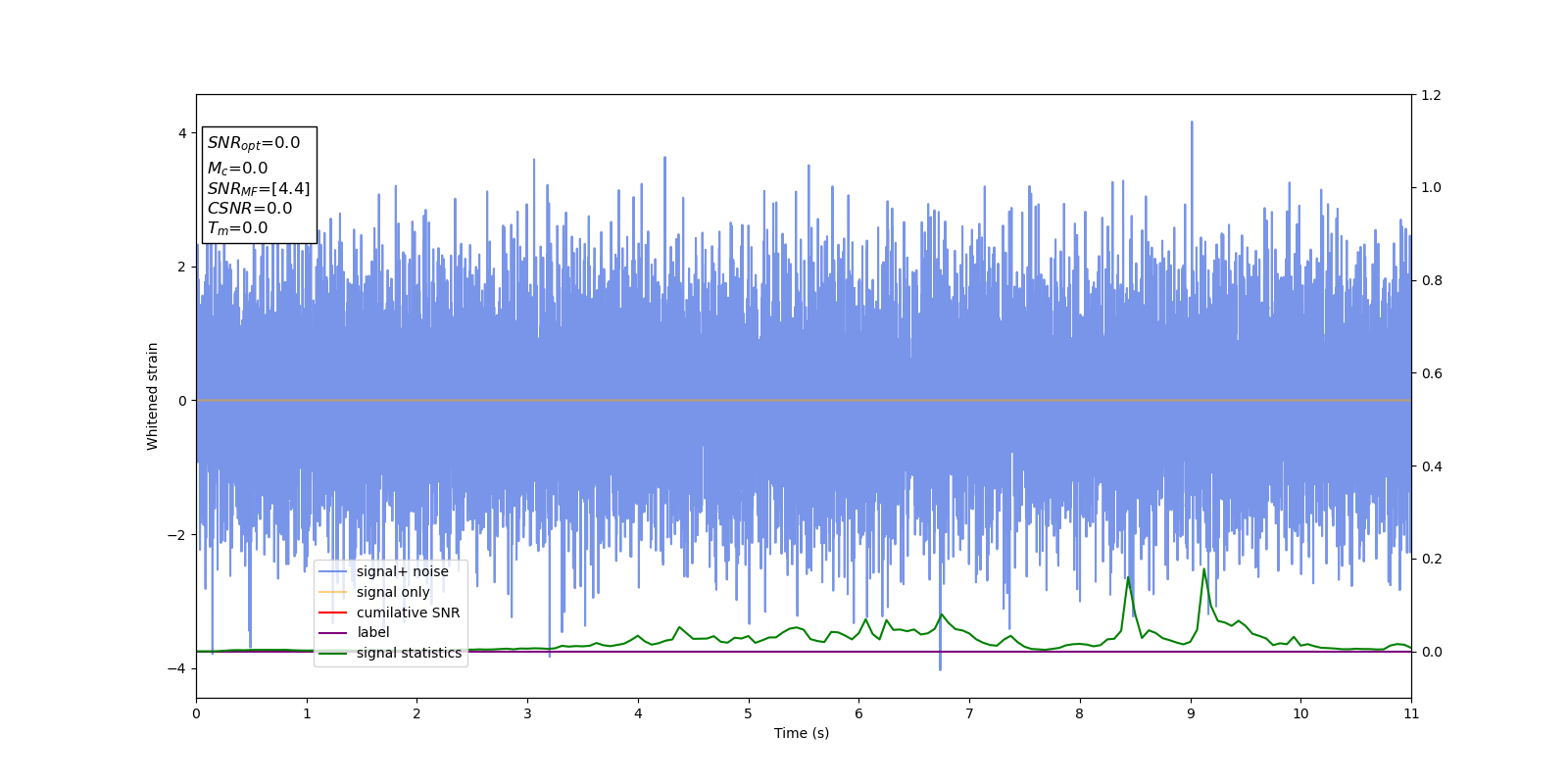This screenshot has height=784, width=1568.
Task: Click the 'Whitened strain' y-axis label
Action: (x=152, y=396)
